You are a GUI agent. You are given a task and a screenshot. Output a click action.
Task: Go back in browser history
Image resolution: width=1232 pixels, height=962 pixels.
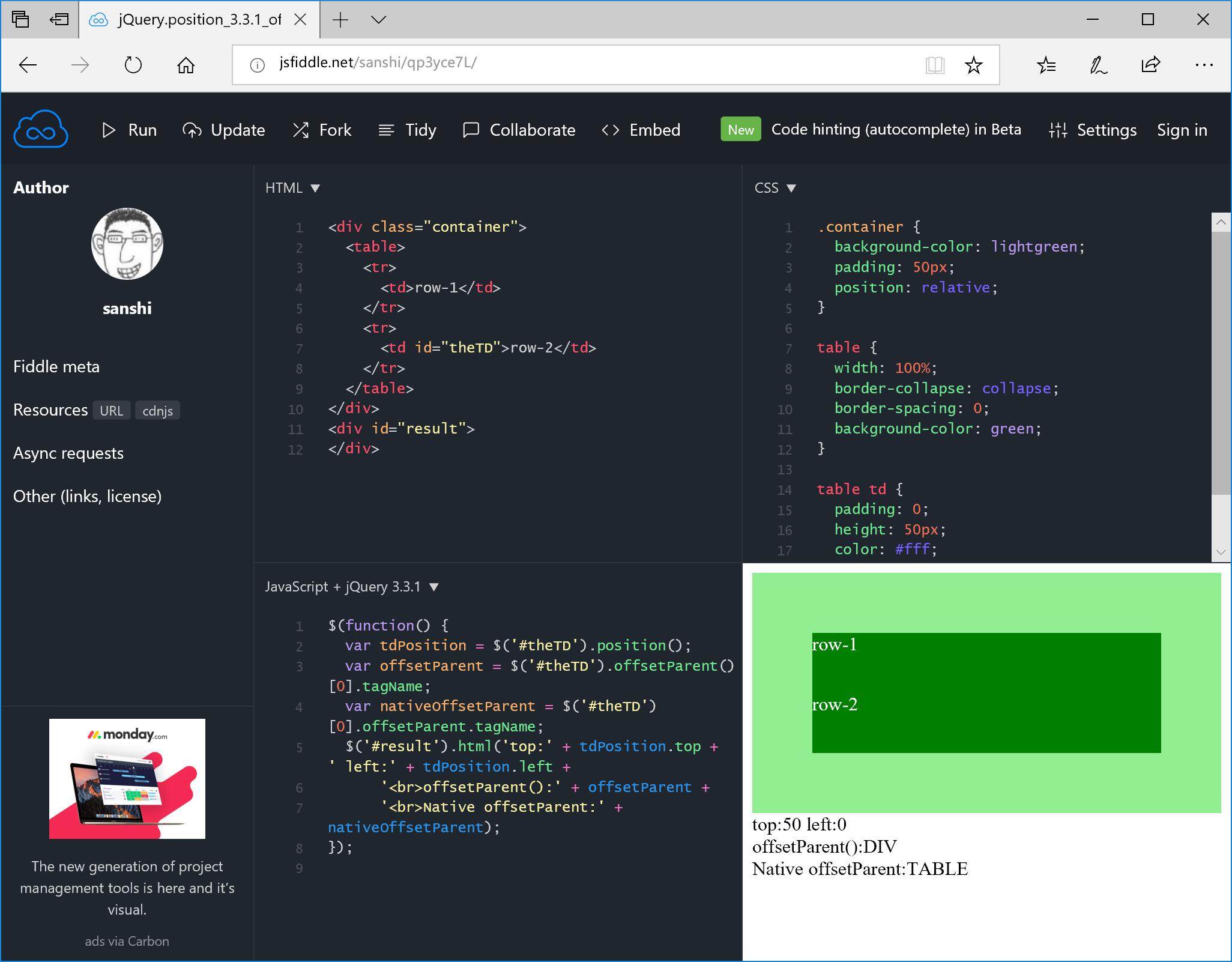(28, 65)
